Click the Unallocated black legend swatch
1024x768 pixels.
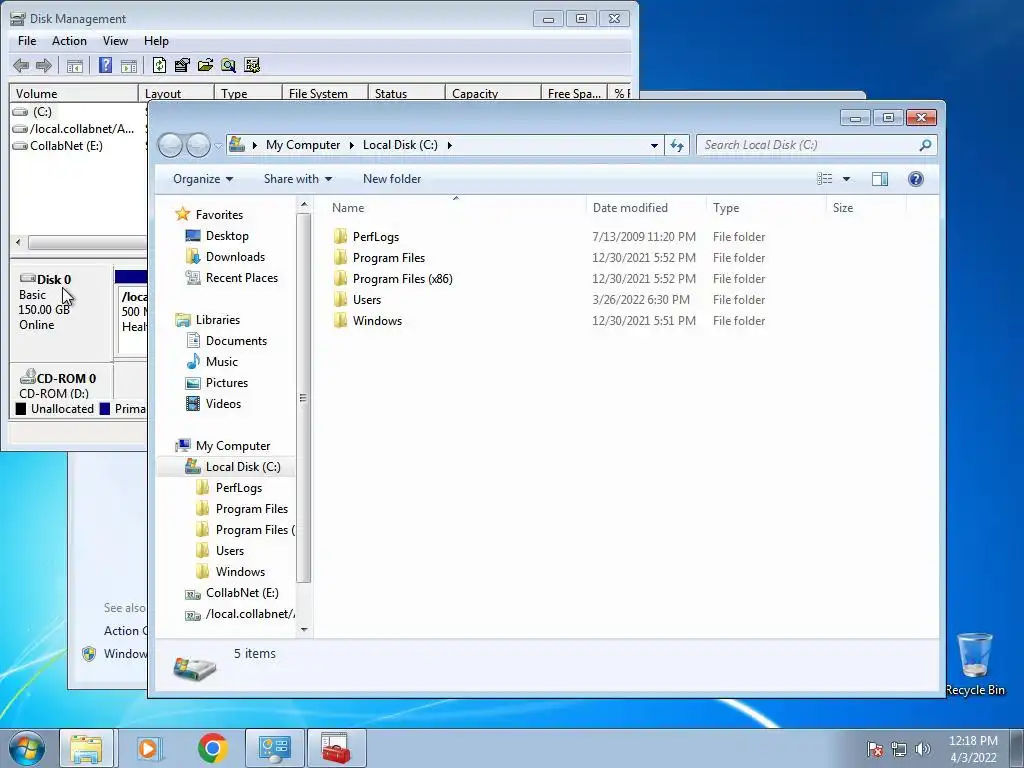pyautogui.click(x=21, y=409)
